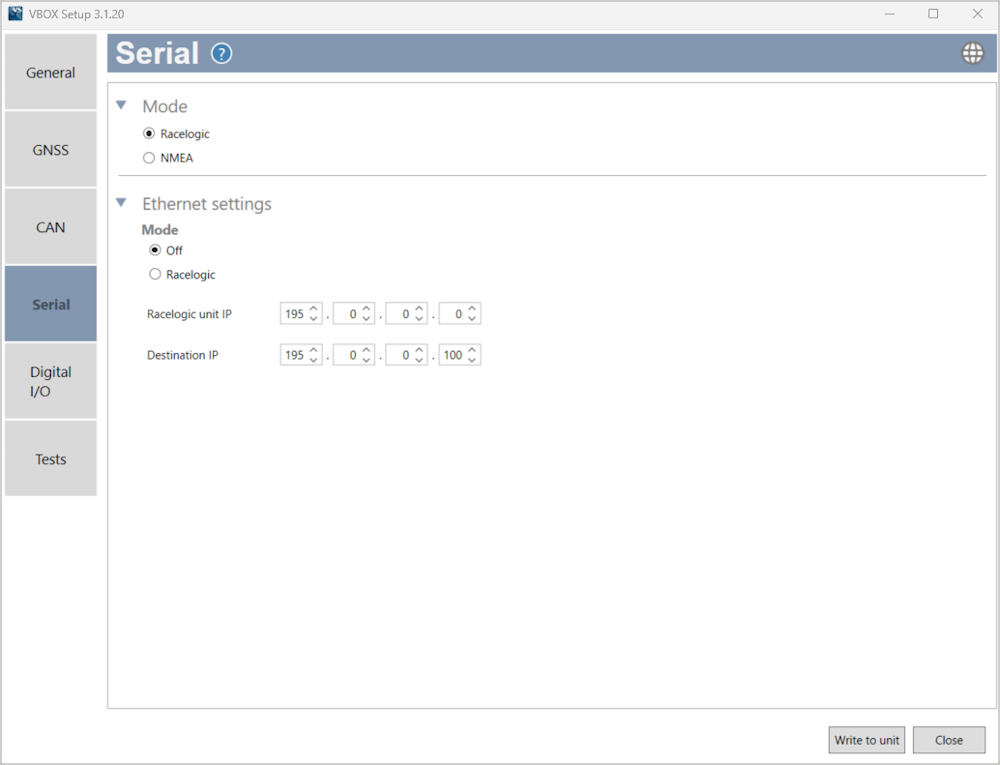Set Ethernet mode to Racelogic

[155, 274]
